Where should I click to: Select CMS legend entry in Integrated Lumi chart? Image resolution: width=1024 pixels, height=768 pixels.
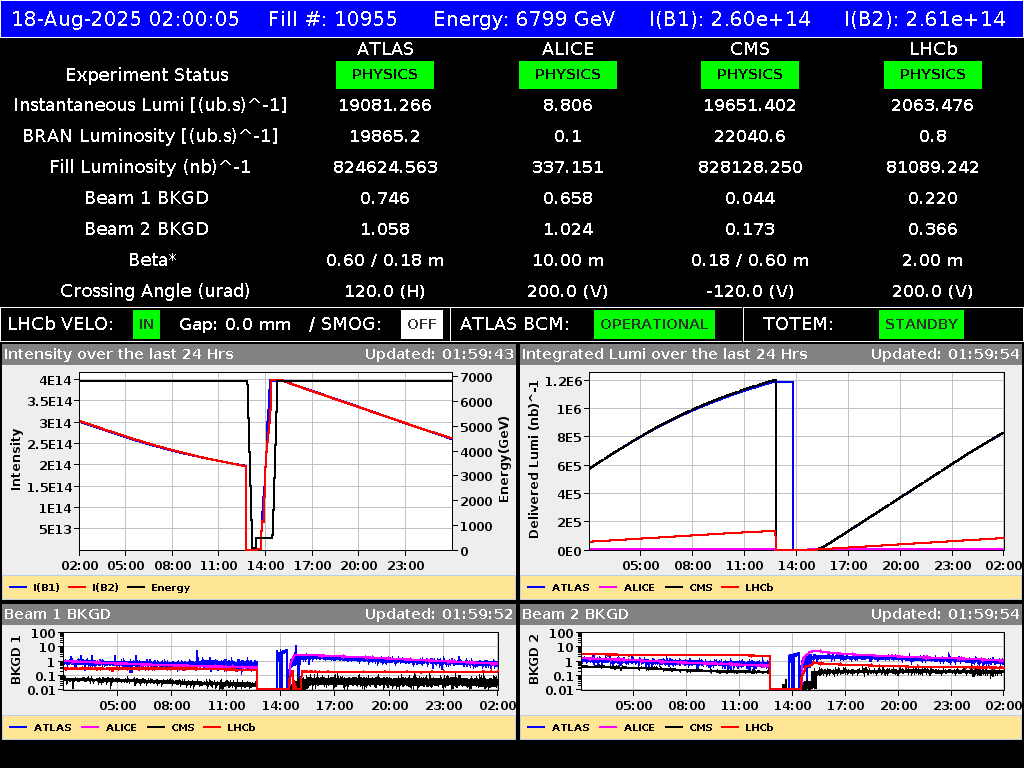(689, 587)
